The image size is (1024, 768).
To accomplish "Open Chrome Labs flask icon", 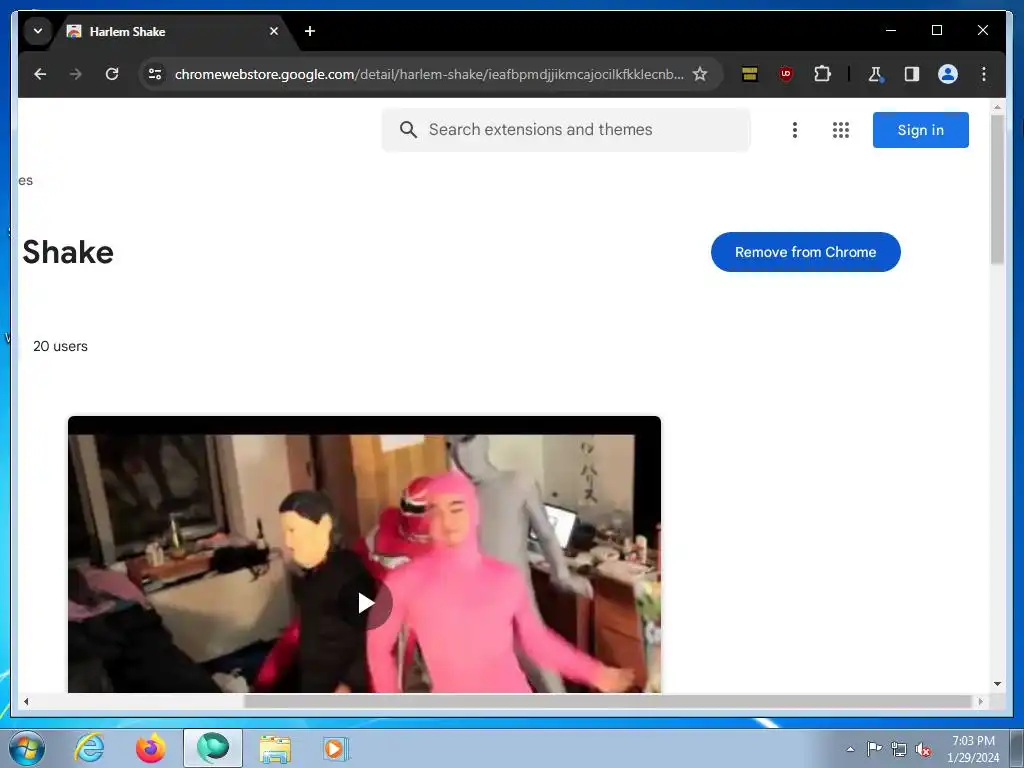I will (875, 74).
